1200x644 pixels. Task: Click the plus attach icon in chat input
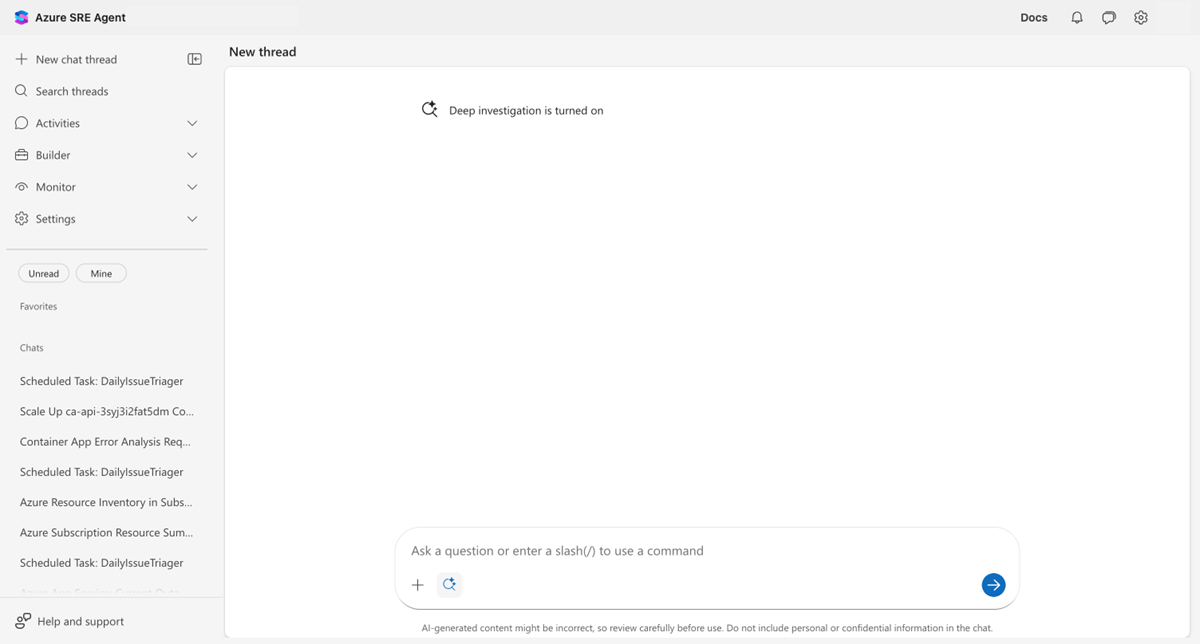coord(418,585)
